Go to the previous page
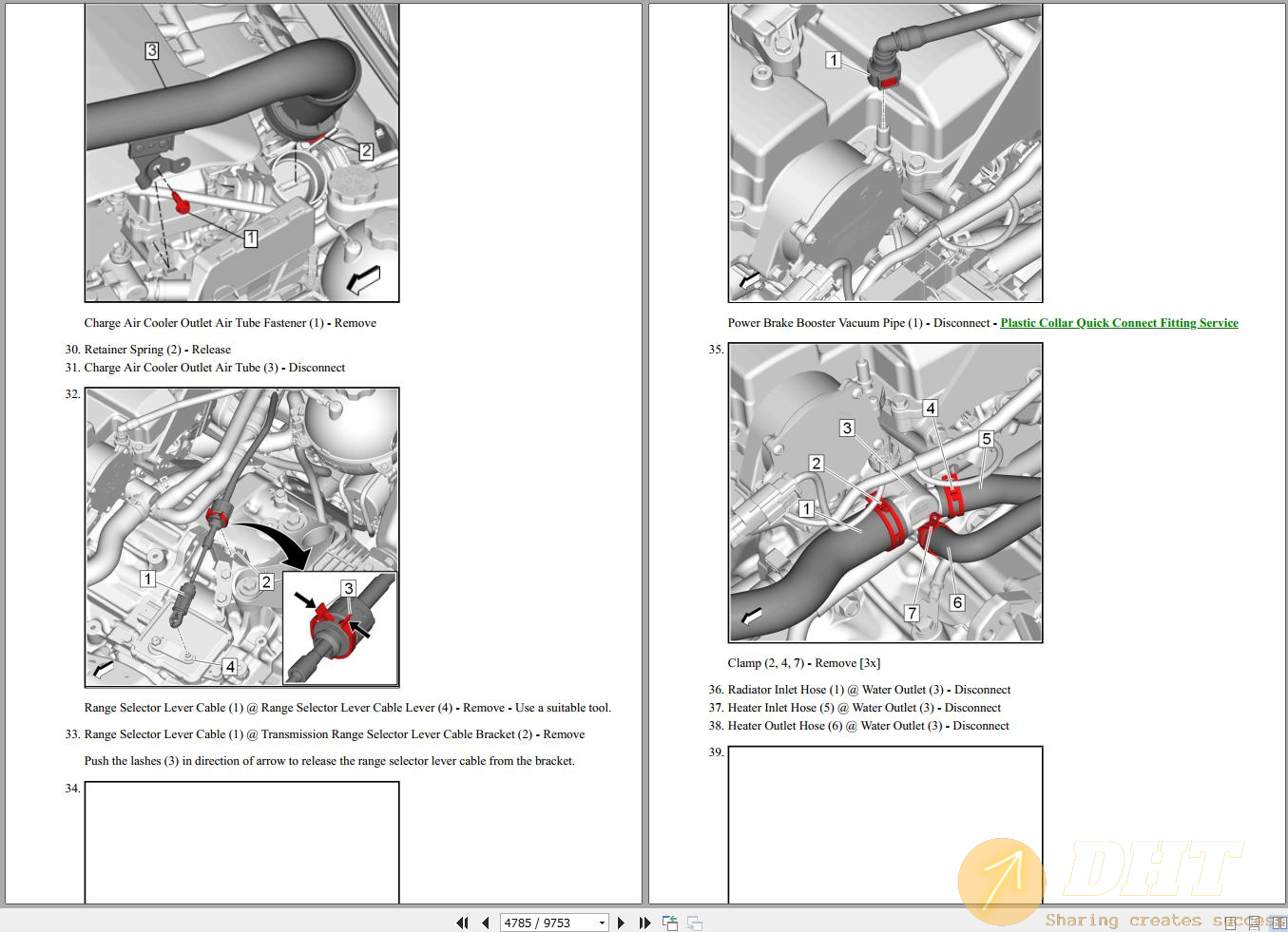1288x932 pixels. coord(486,922)
